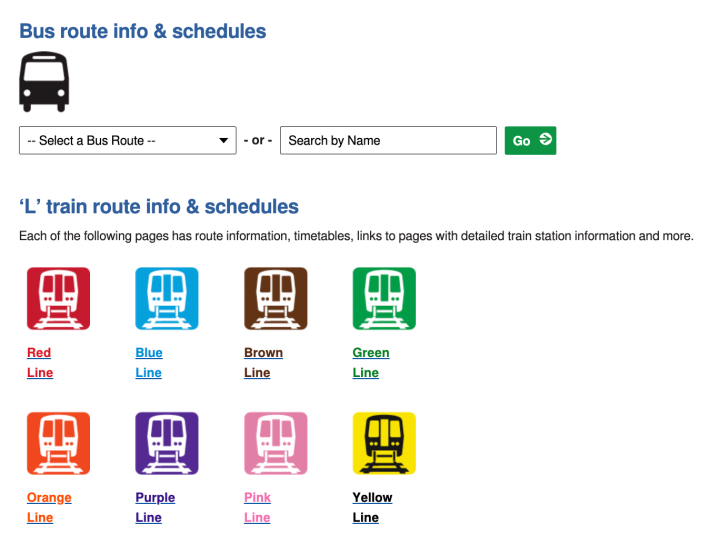
Task: Visit the Yellow Line text link
Action: 372,507
